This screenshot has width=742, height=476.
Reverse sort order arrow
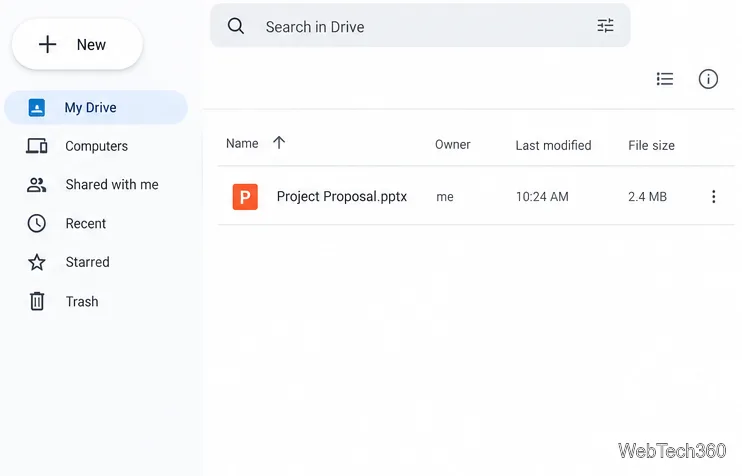click(279, 142)
